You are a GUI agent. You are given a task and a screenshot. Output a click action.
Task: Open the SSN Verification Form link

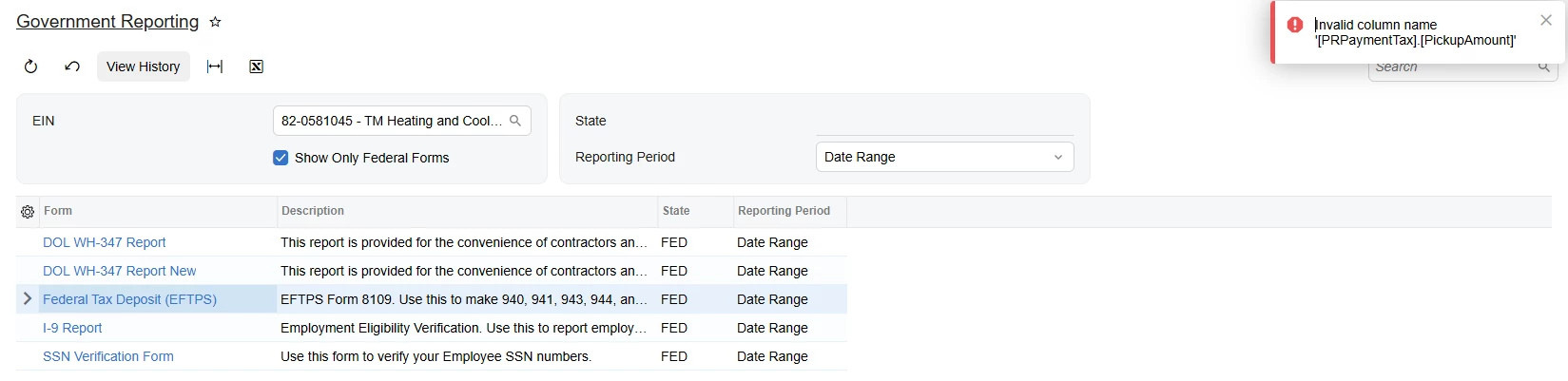[108, 356]
